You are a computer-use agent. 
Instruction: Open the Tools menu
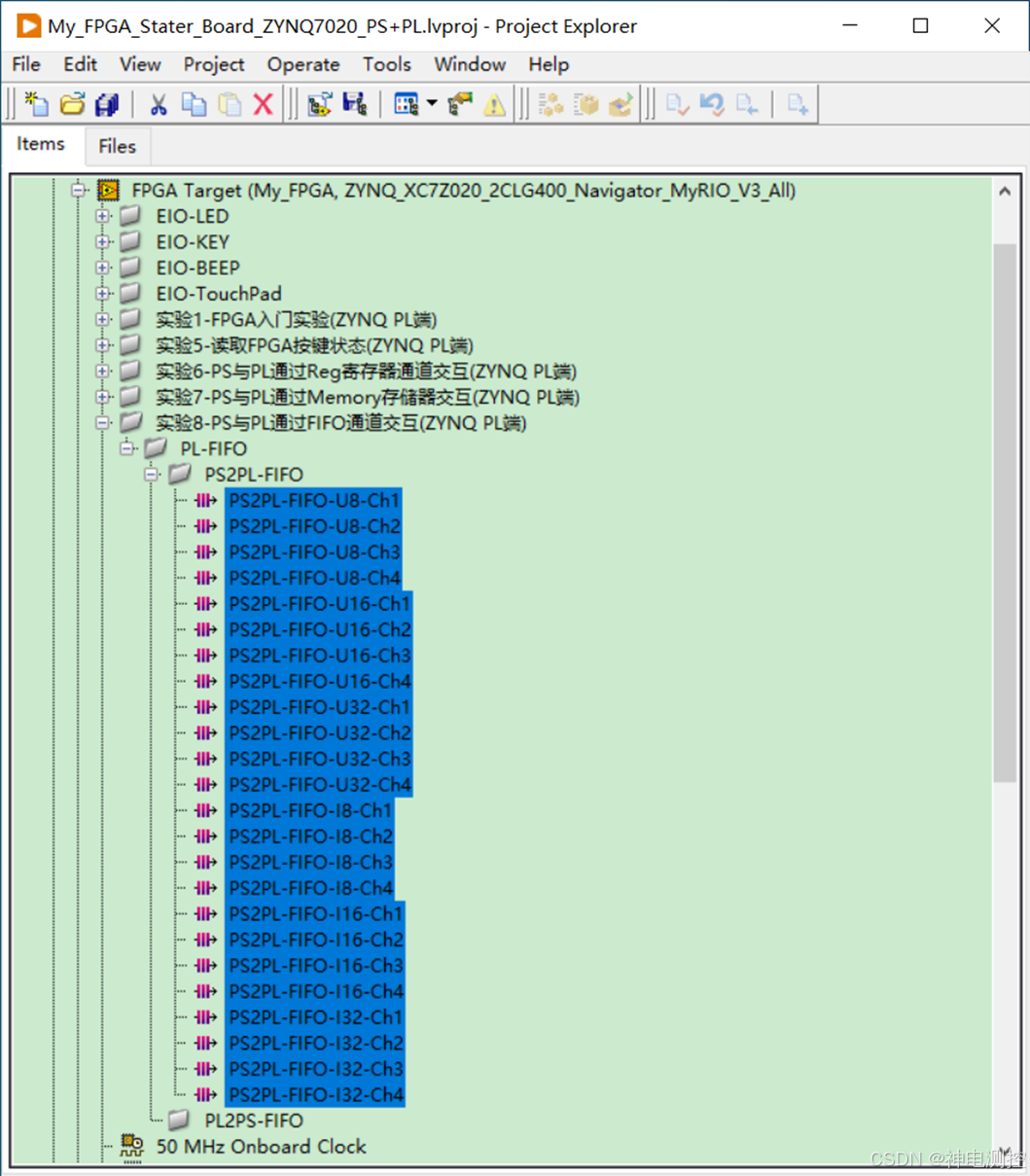click(387, 64)
